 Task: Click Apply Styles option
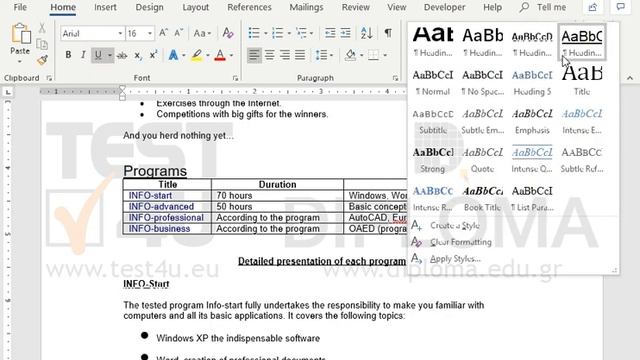pos(455,259)
